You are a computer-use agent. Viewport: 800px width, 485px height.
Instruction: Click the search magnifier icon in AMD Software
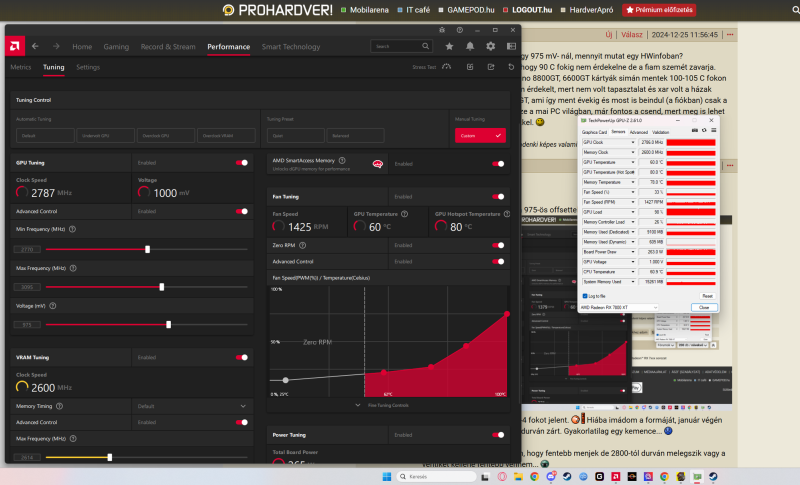[426, 46]
